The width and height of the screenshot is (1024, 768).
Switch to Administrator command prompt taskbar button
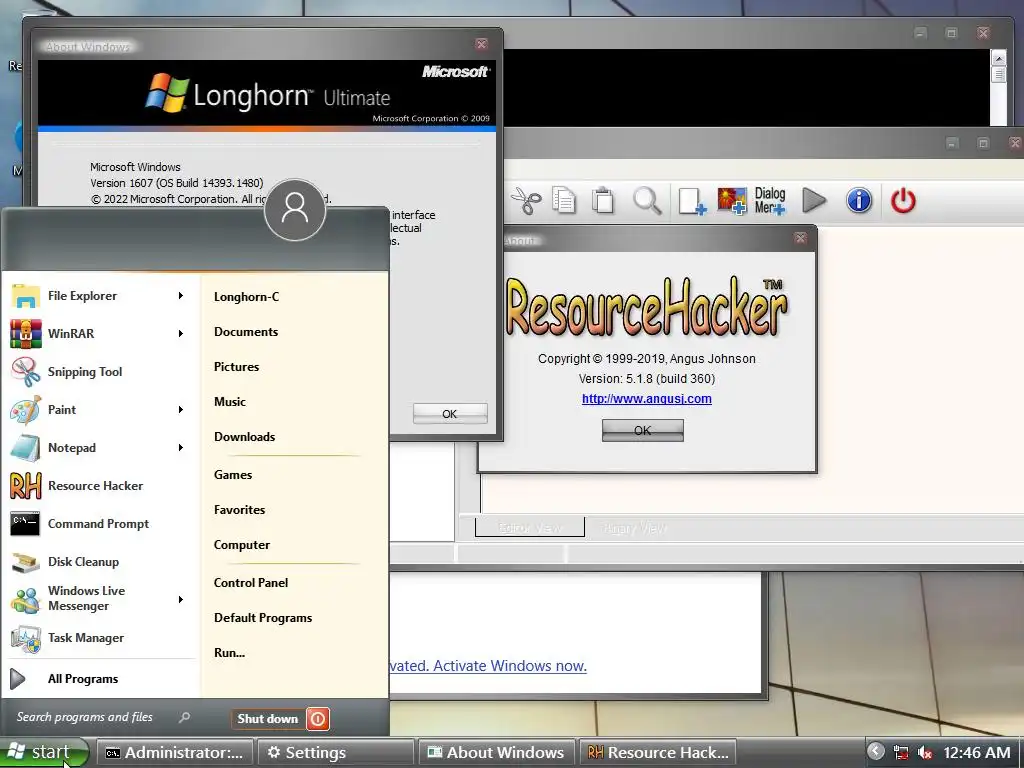(175, 753)
